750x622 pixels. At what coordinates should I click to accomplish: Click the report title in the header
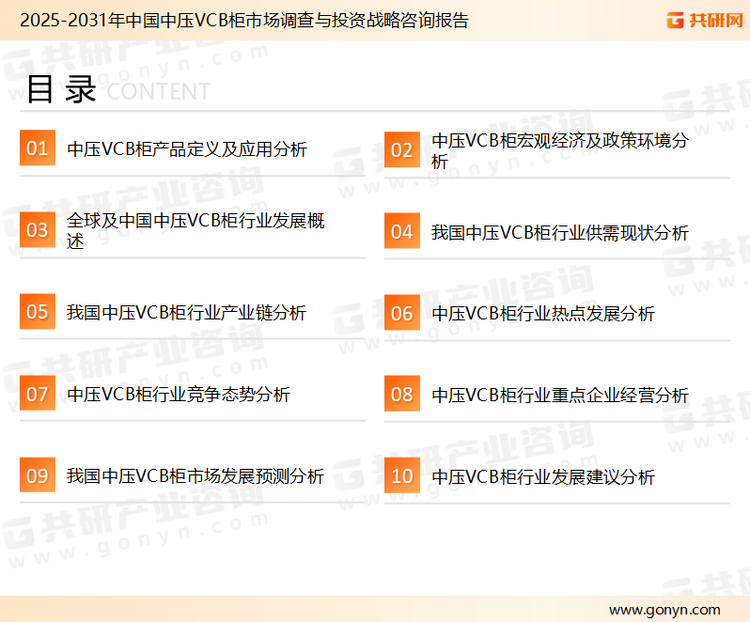click(x=244, y=21)
